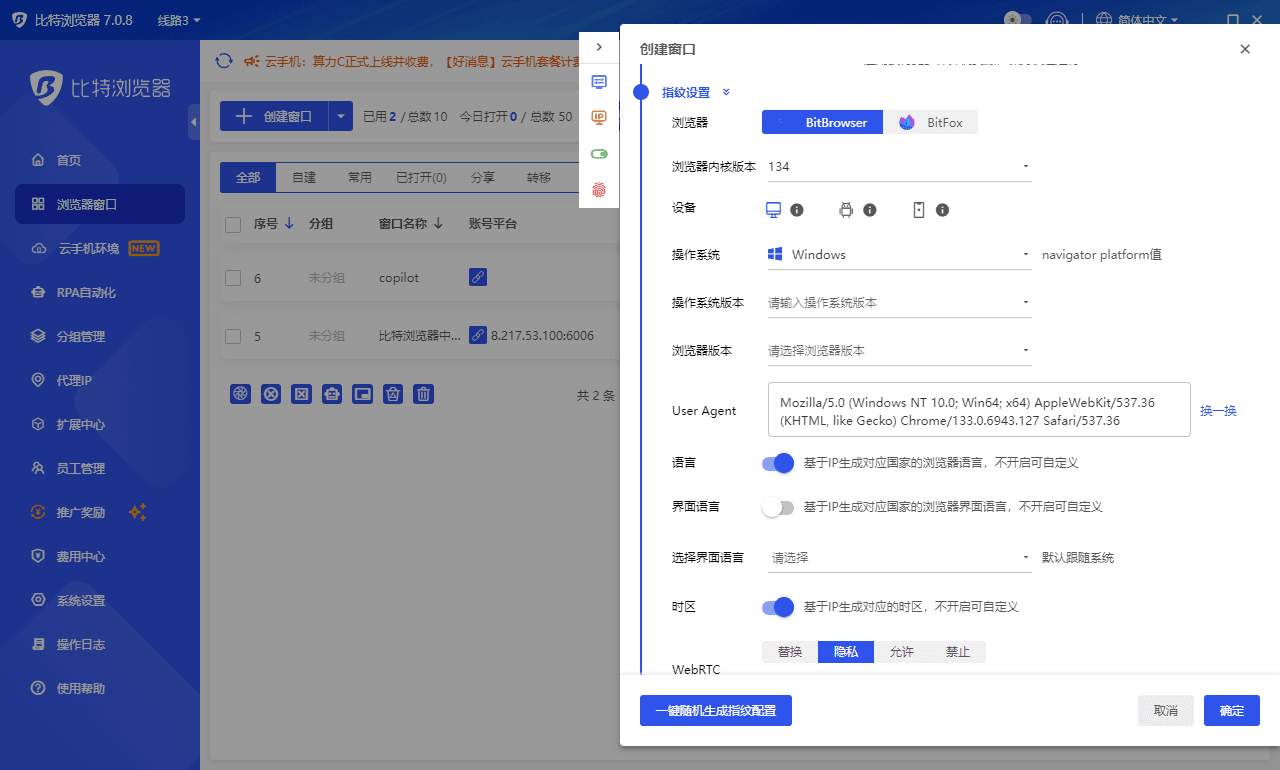Expand the 浏览器版本 dropdown
This screenshot has width=1280, height=770.
pyautogui.click(x=898, y=351)
